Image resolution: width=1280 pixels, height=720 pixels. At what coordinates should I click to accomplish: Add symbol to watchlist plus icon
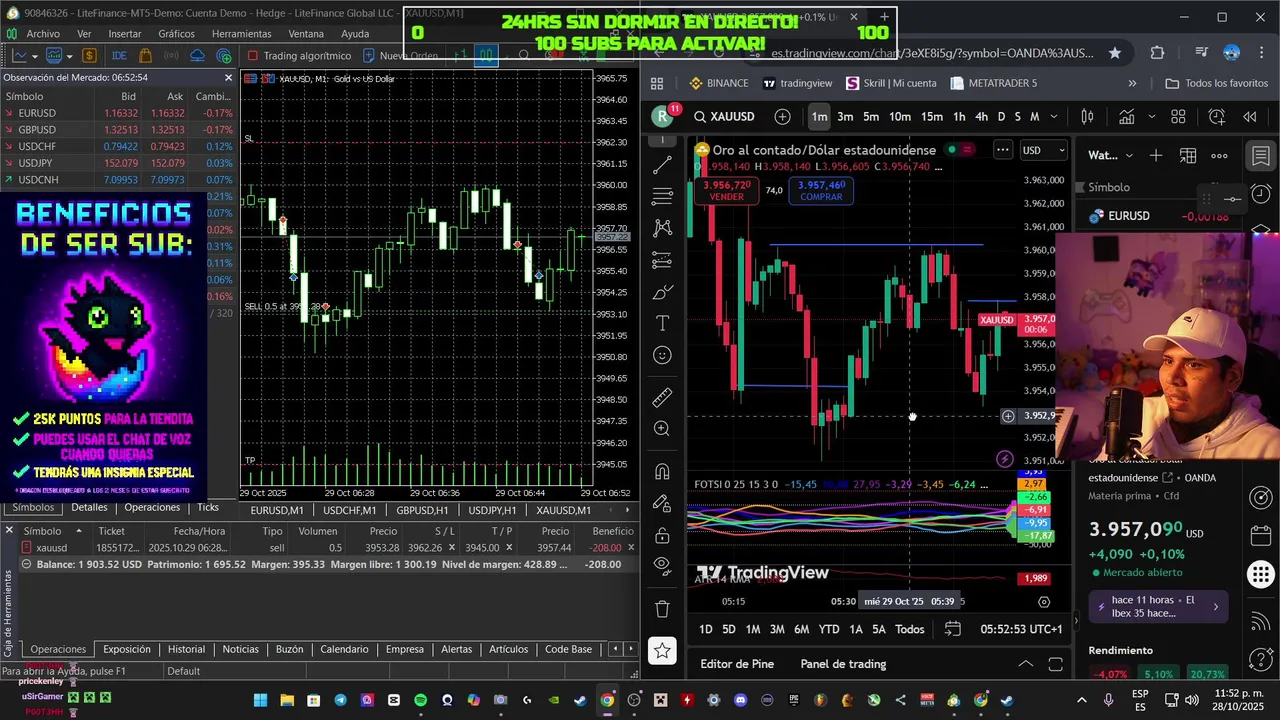(1156, 155)
